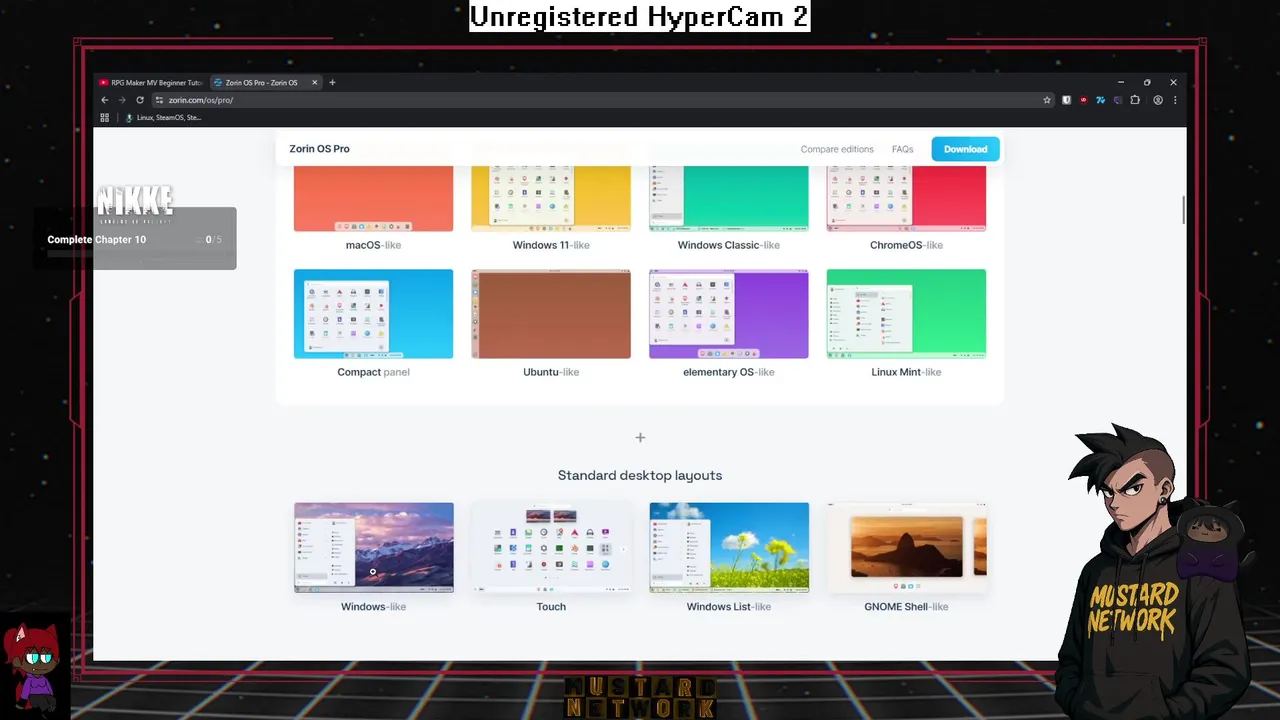Select the macOS-like layout thumbnail
1280x720 pixels.
point(373,198)
